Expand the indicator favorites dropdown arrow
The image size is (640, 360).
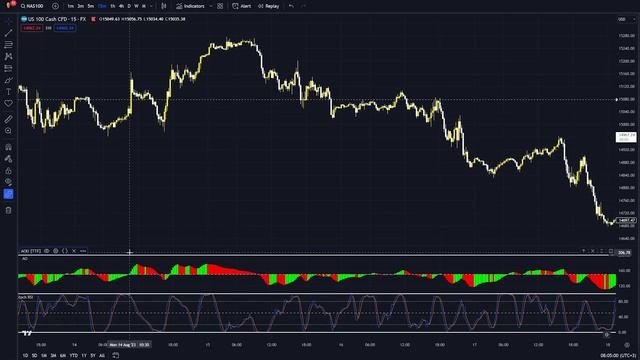point(211,6)
